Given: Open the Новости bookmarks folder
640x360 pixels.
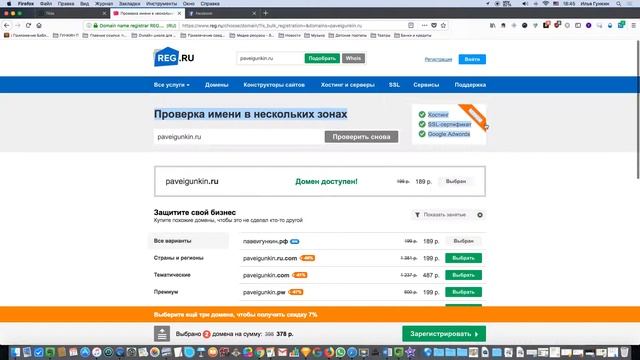Looking at the screenshot, I should (290, 36).
